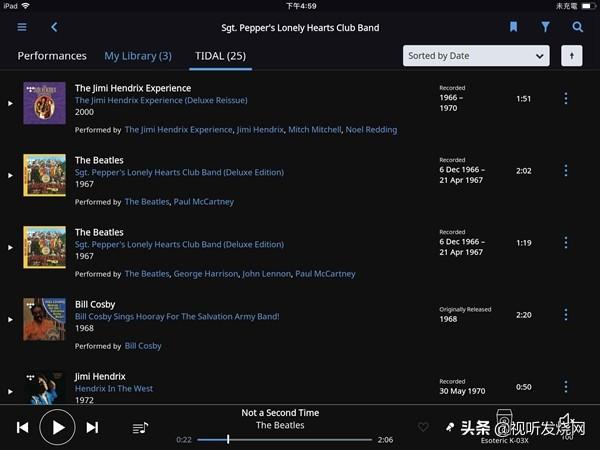Toggle sort direction arrow button
This screenshot has width=600, height=450.
572,56
